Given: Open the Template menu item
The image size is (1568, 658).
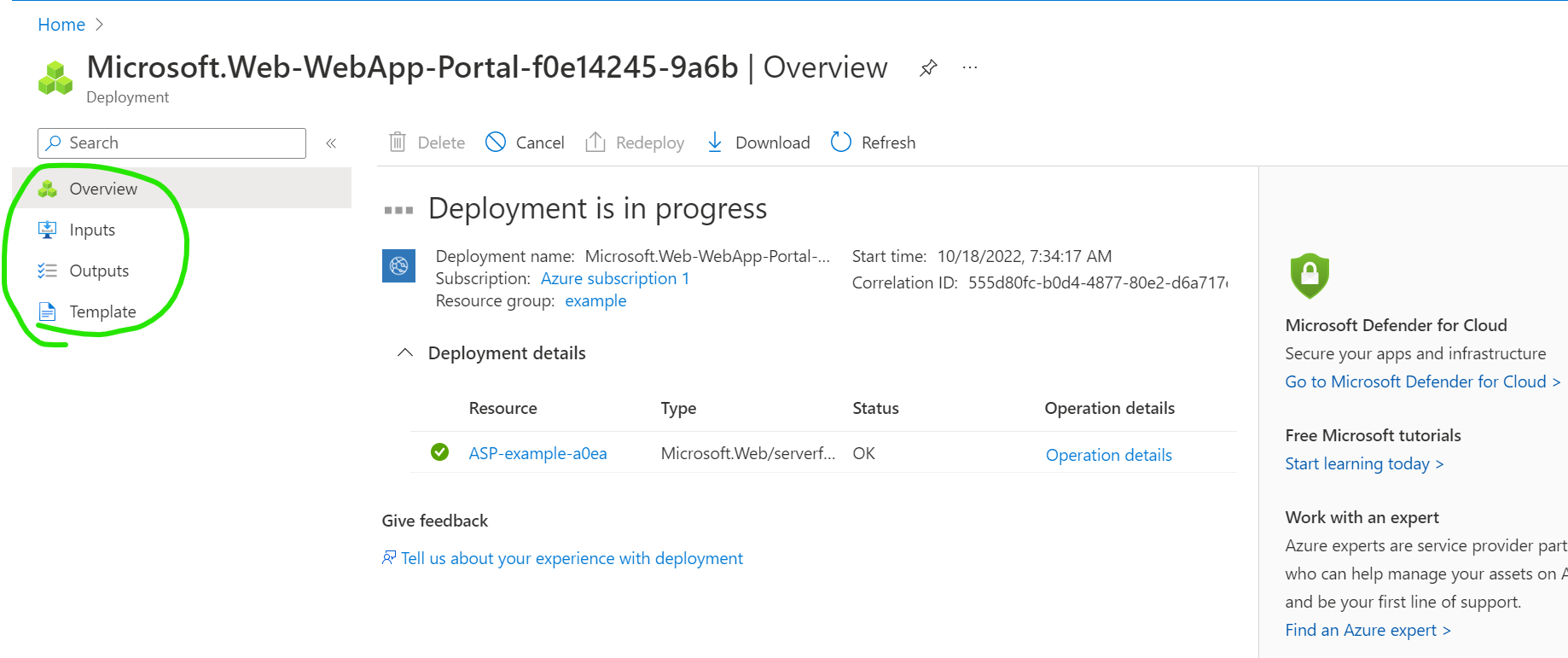Looking at the screenshot, I should pyautogui.click(x=182, y=312).
